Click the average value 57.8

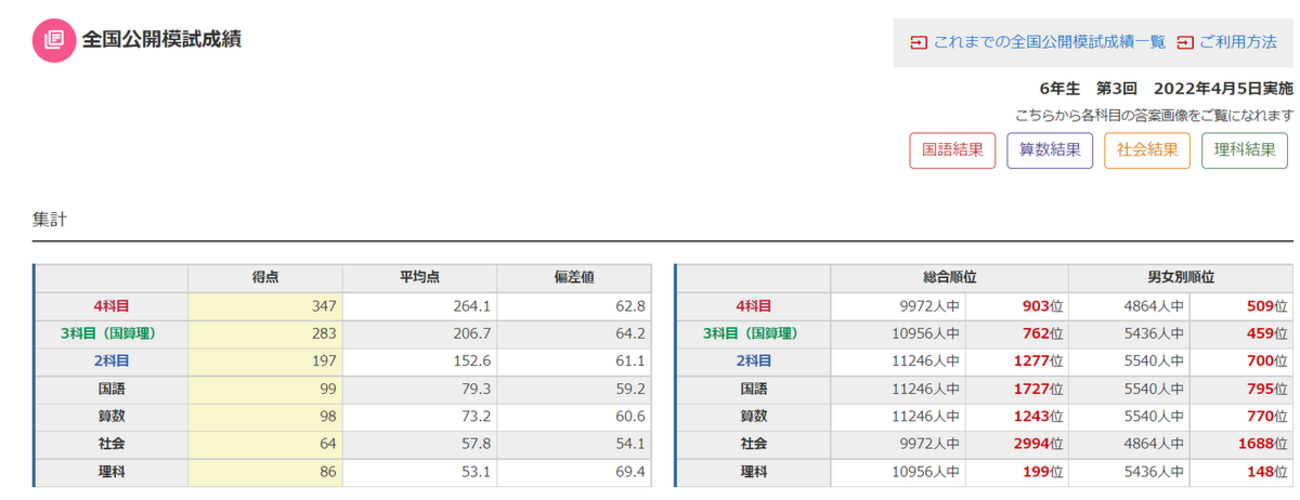(477, 443)
